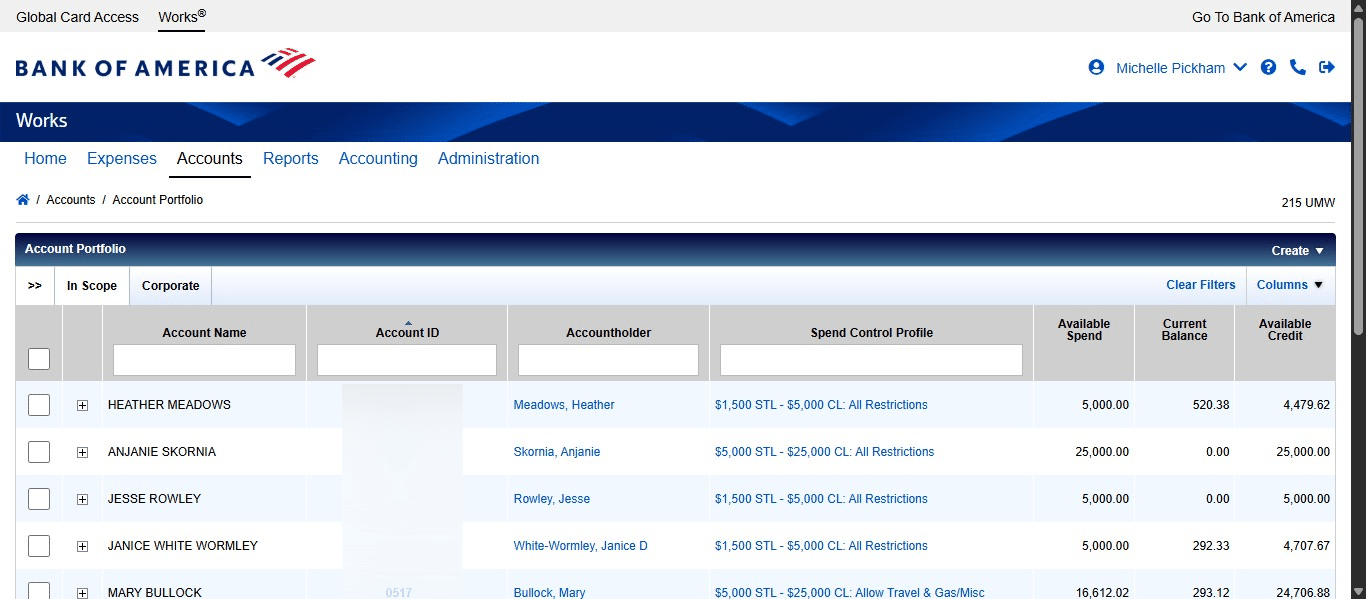Check the box for Heather Meadows
Viewport: 1366px width, 599px height.
[39, 405]
